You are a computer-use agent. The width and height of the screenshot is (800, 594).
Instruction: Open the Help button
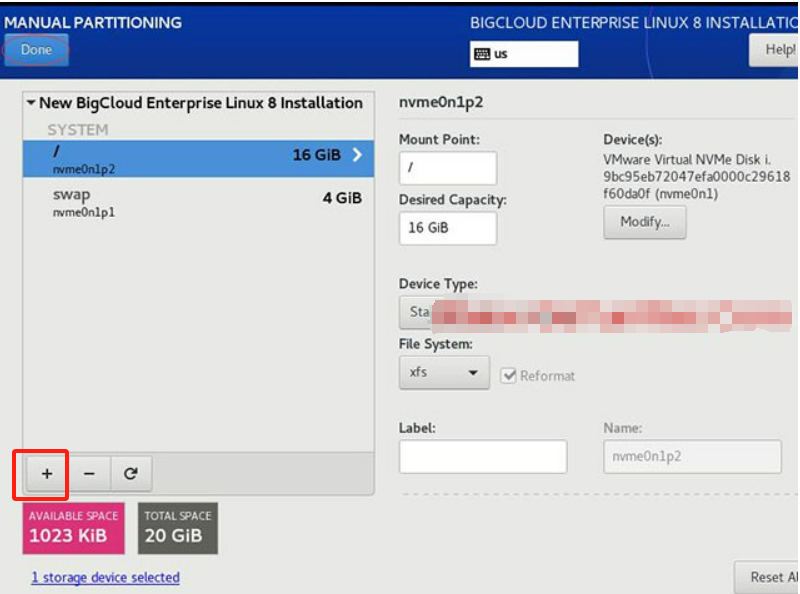(x=773, y=50)
